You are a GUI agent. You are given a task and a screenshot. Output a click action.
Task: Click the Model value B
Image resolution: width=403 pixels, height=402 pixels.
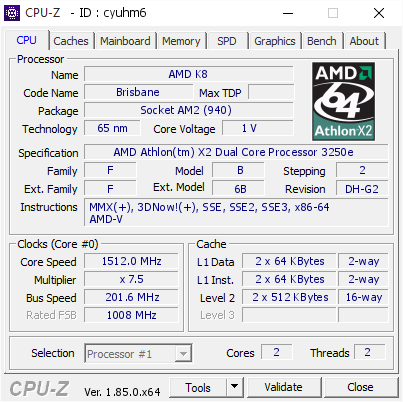coord(238,170)
